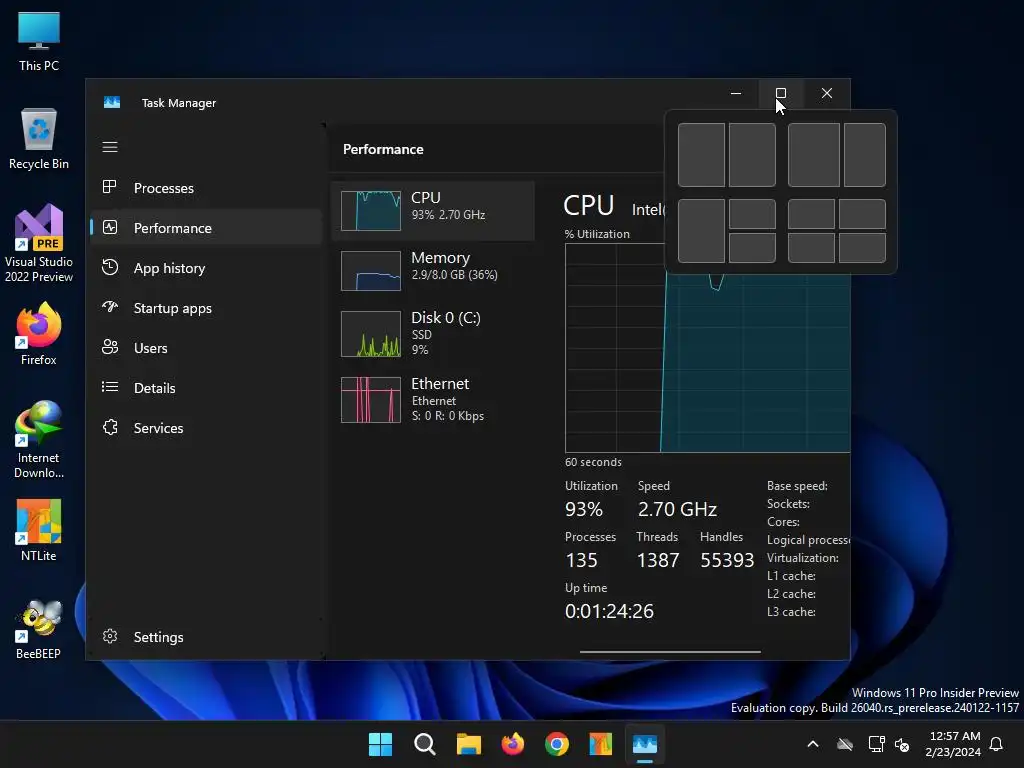The image size is (1024, 768).
Task: Click the Users sidebar icon
Action: coord(110,347)
